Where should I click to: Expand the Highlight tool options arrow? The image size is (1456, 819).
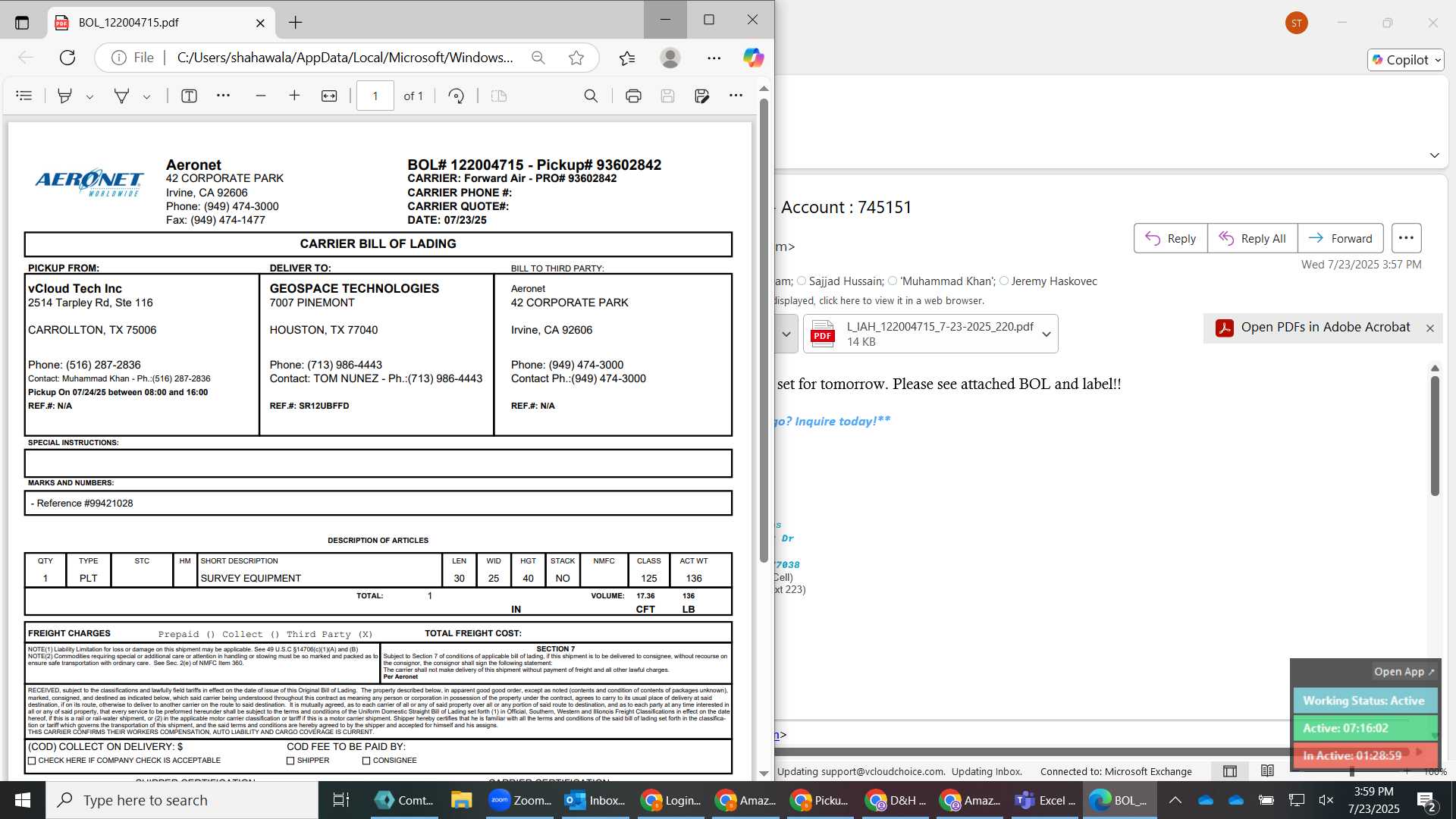[89, 96]
